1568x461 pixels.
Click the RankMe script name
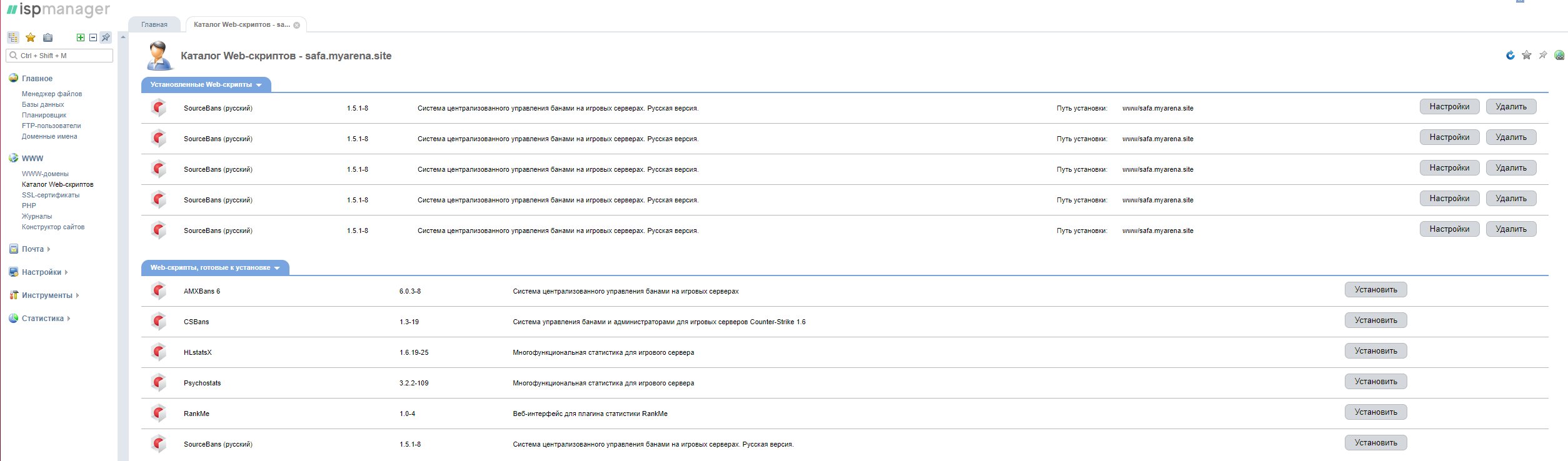(196, 414)
